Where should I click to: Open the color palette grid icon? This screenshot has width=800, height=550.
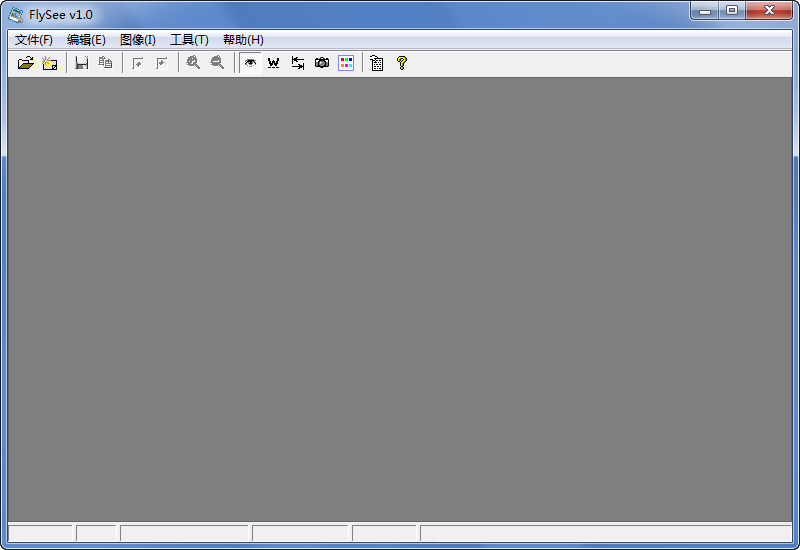pos(346,63)
